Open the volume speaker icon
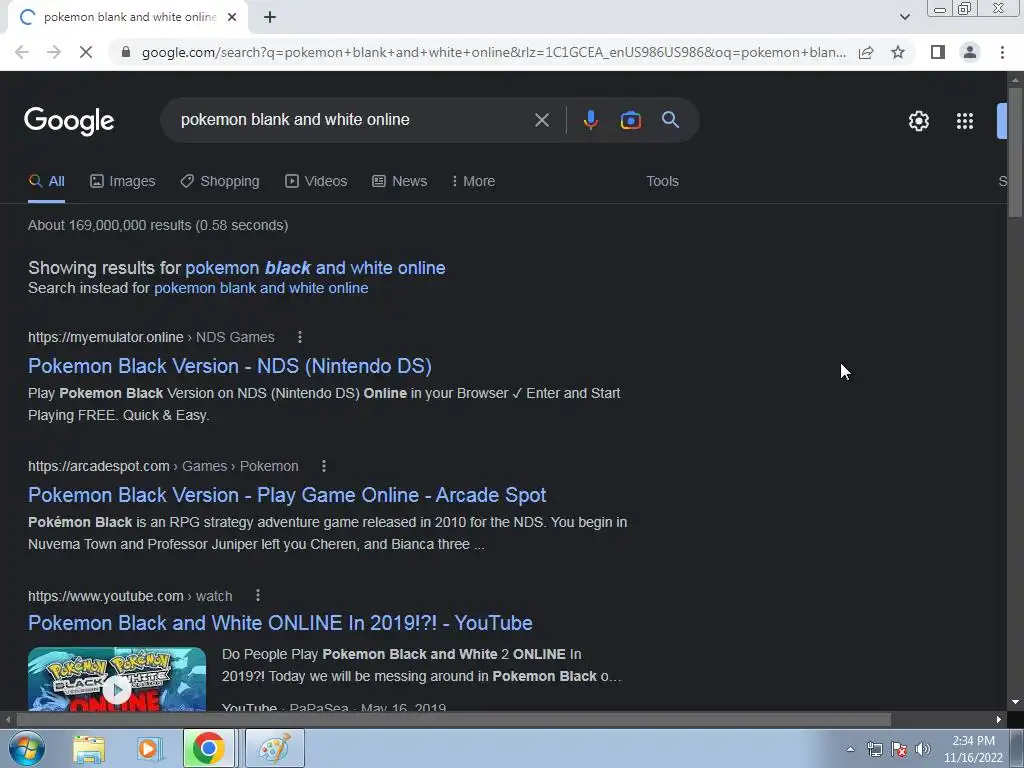The height and width of the screenshot is (768, 1024). click(923, 749)
